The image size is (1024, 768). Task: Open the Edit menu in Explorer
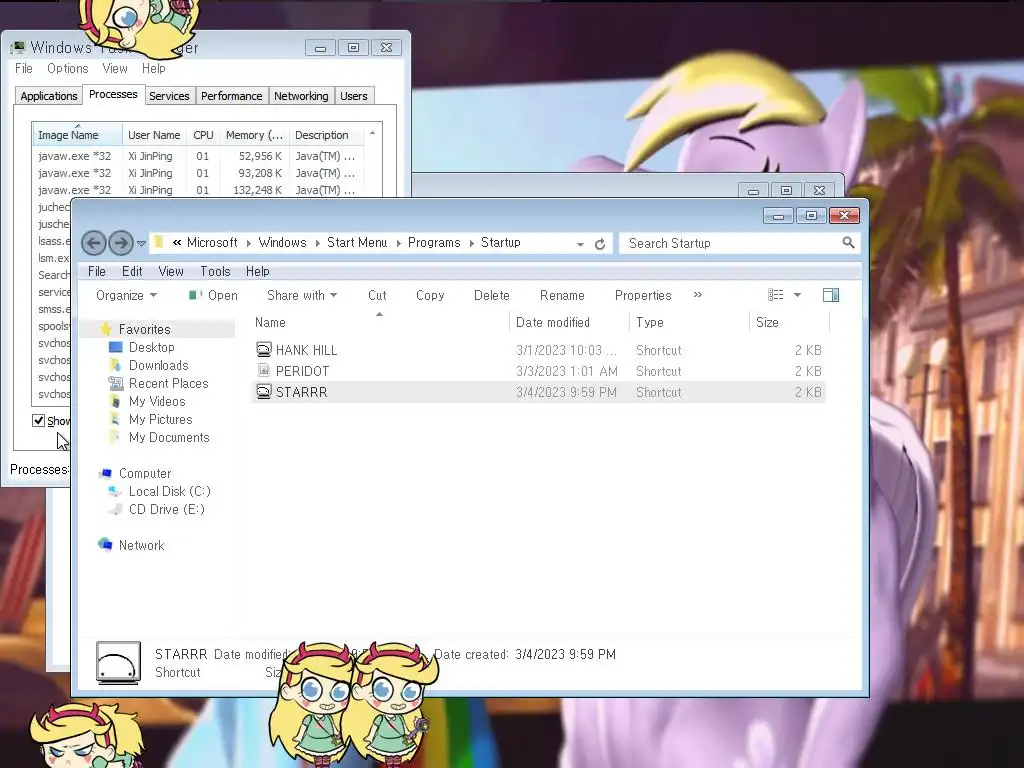(132, 271)
